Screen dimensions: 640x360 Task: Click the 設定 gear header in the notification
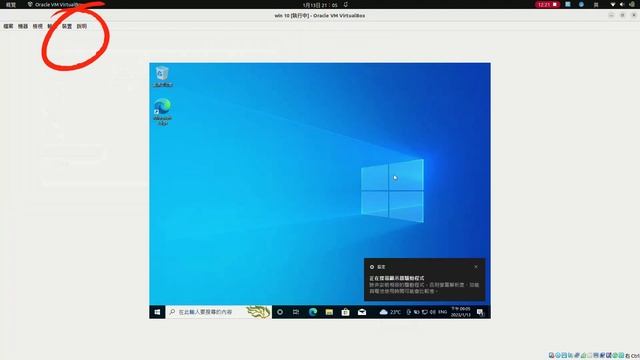pos(378,267)
